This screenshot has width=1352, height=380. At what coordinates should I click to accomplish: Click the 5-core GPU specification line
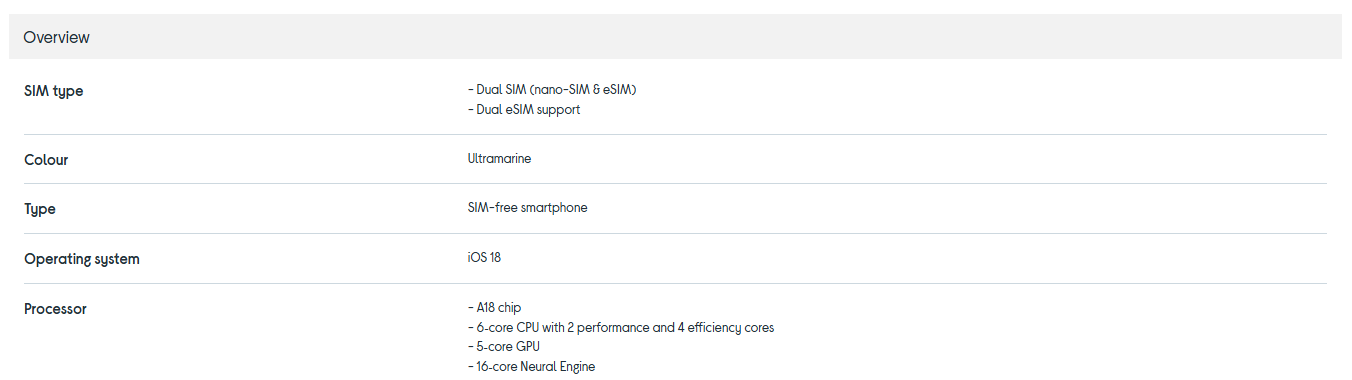[506, 347]
